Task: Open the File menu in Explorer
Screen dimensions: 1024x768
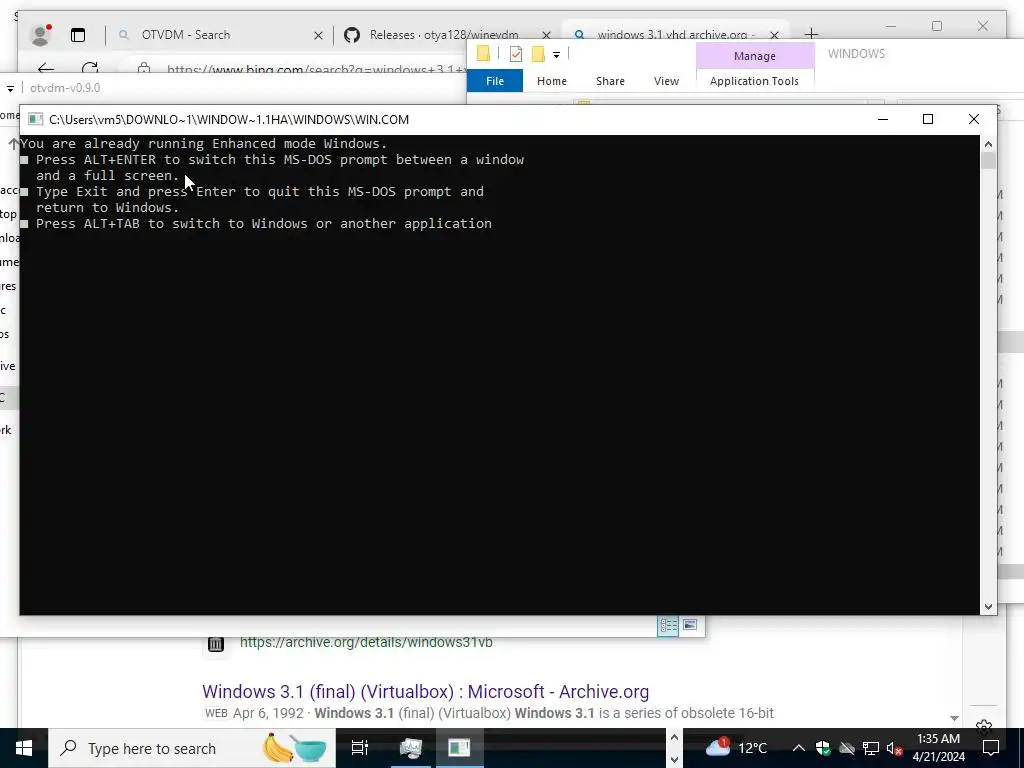Action: pyautogui.click(x=494, y=81)
